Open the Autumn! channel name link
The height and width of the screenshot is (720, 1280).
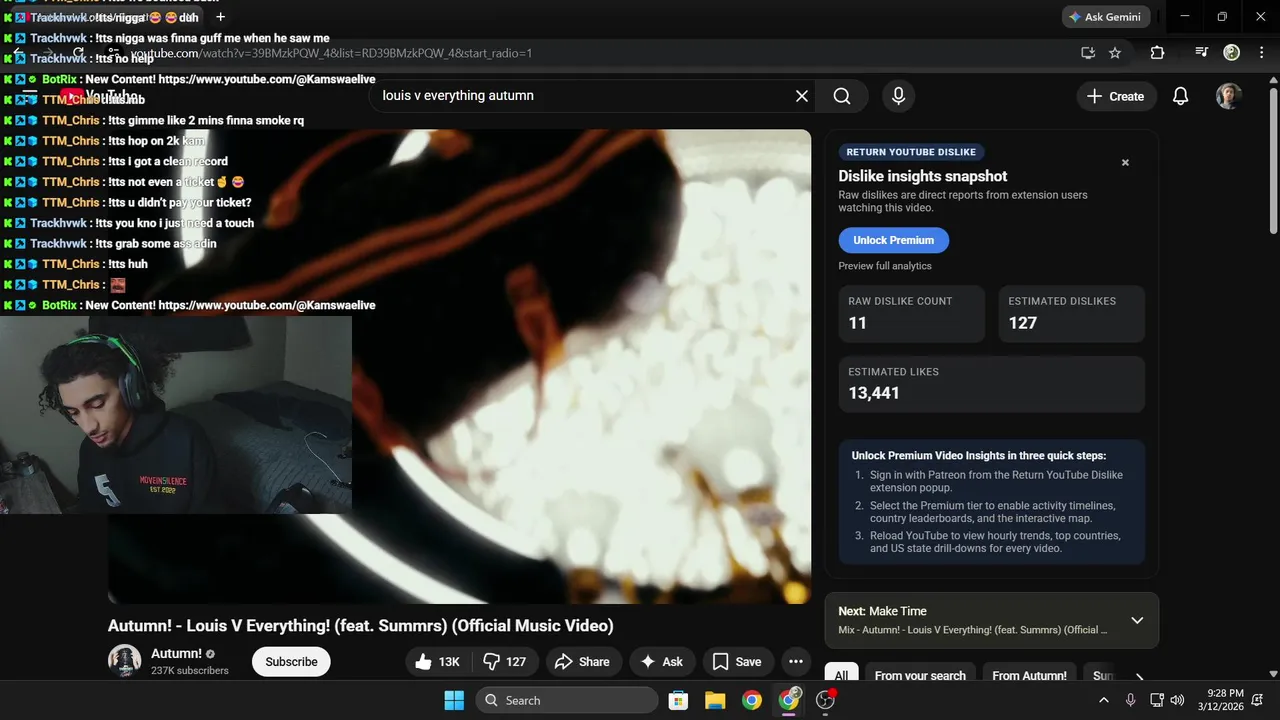tap(176, 653)
